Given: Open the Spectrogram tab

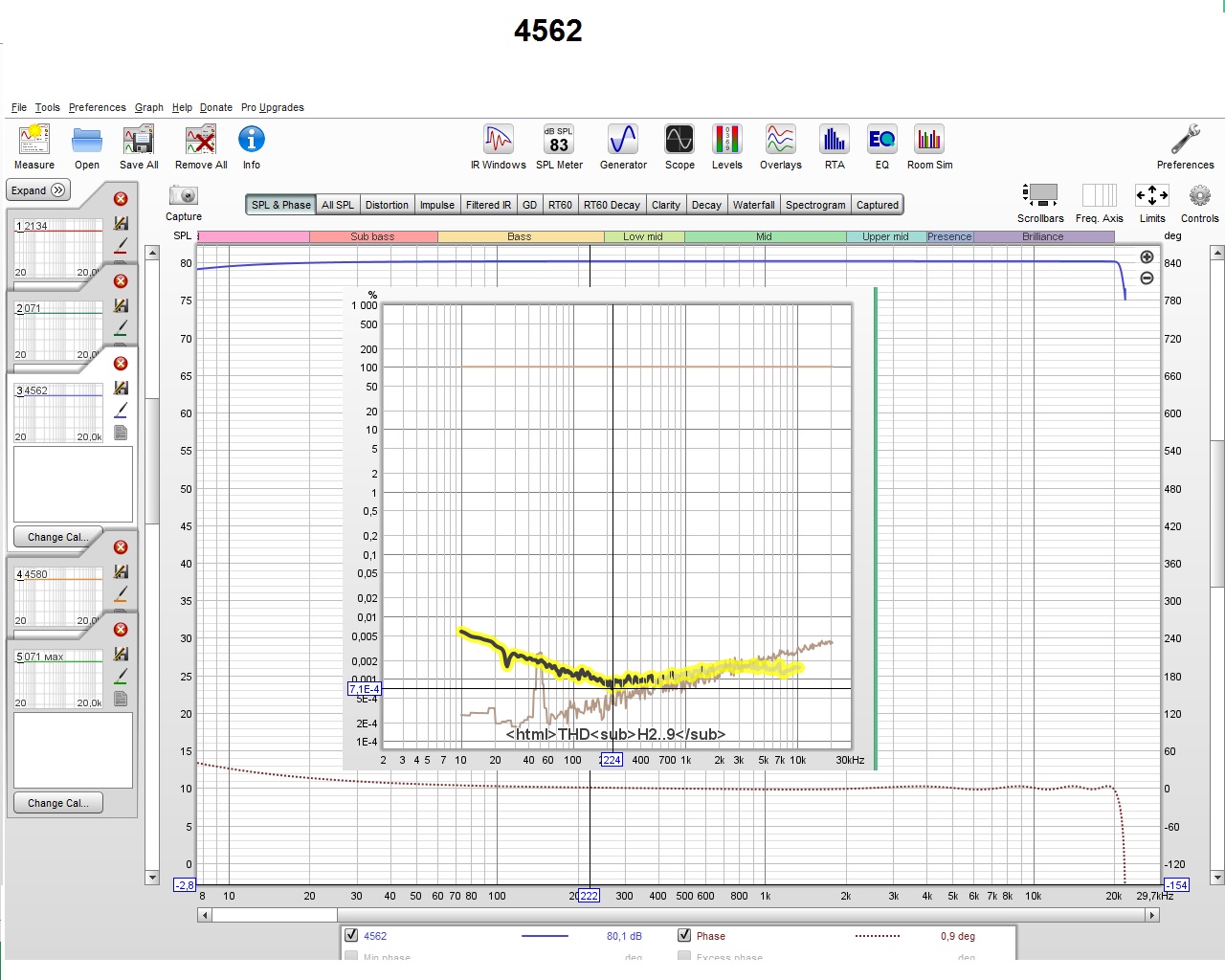Looking at the screenshot, I should [x=815, y=205].
